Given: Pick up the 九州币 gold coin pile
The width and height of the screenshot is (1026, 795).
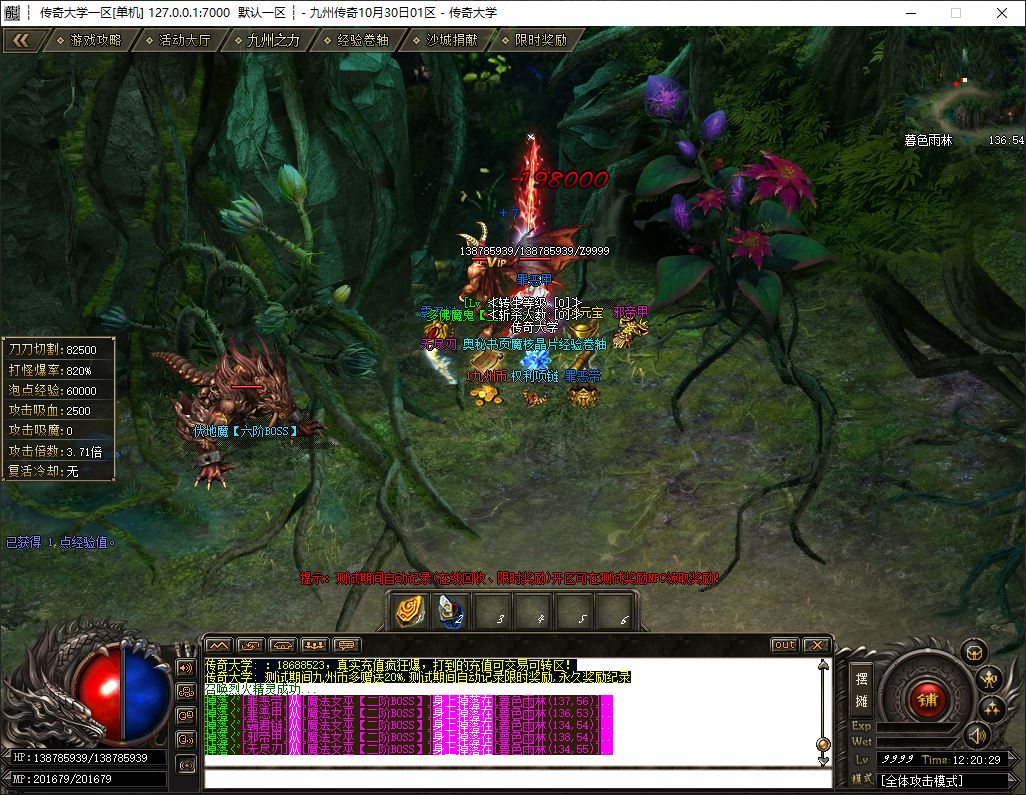Looking at the screenshot, I should [486, 394].
